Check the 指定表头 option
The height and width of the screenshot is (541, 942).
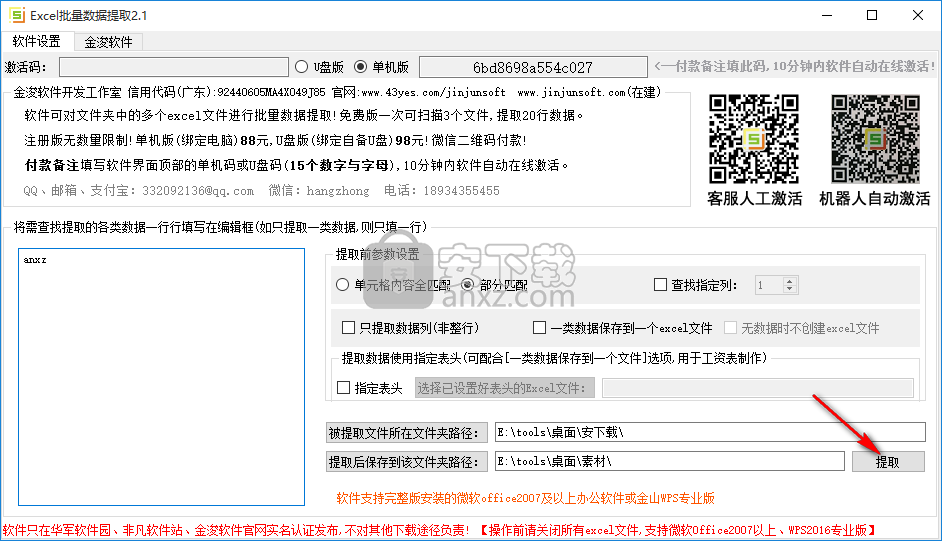click(344, 388)
